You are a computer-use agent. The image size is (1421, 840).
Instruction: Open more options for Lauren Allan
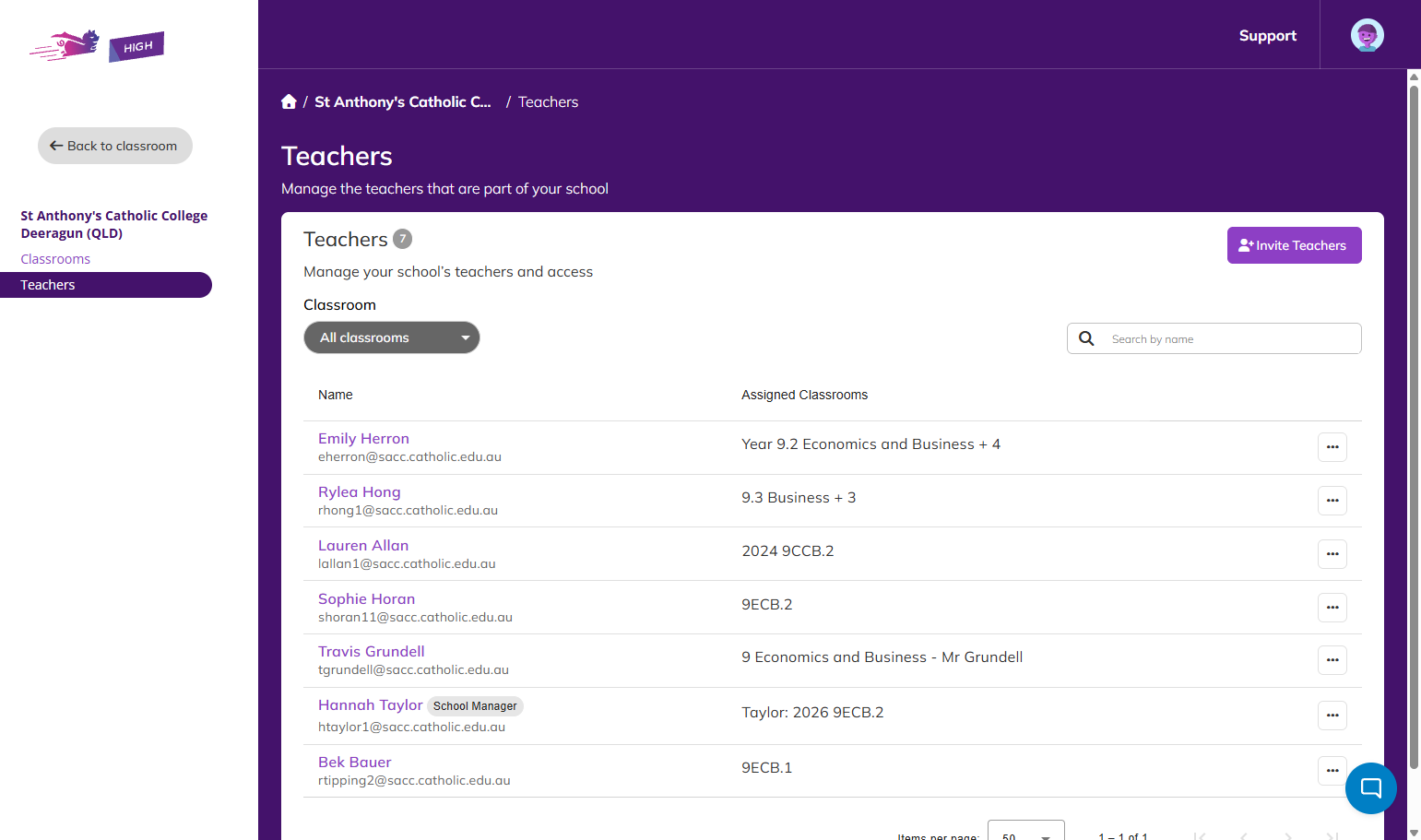(x=1332, y=554)
